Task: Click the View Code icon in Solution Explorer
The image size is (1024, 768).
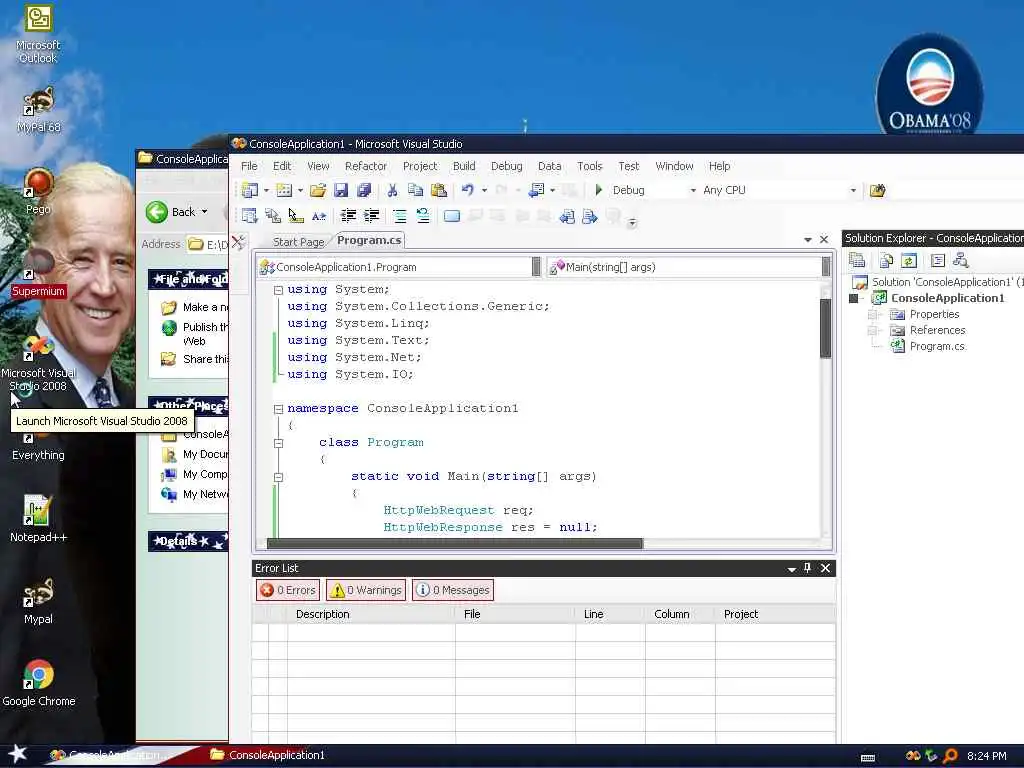Action: pos(938,261)
